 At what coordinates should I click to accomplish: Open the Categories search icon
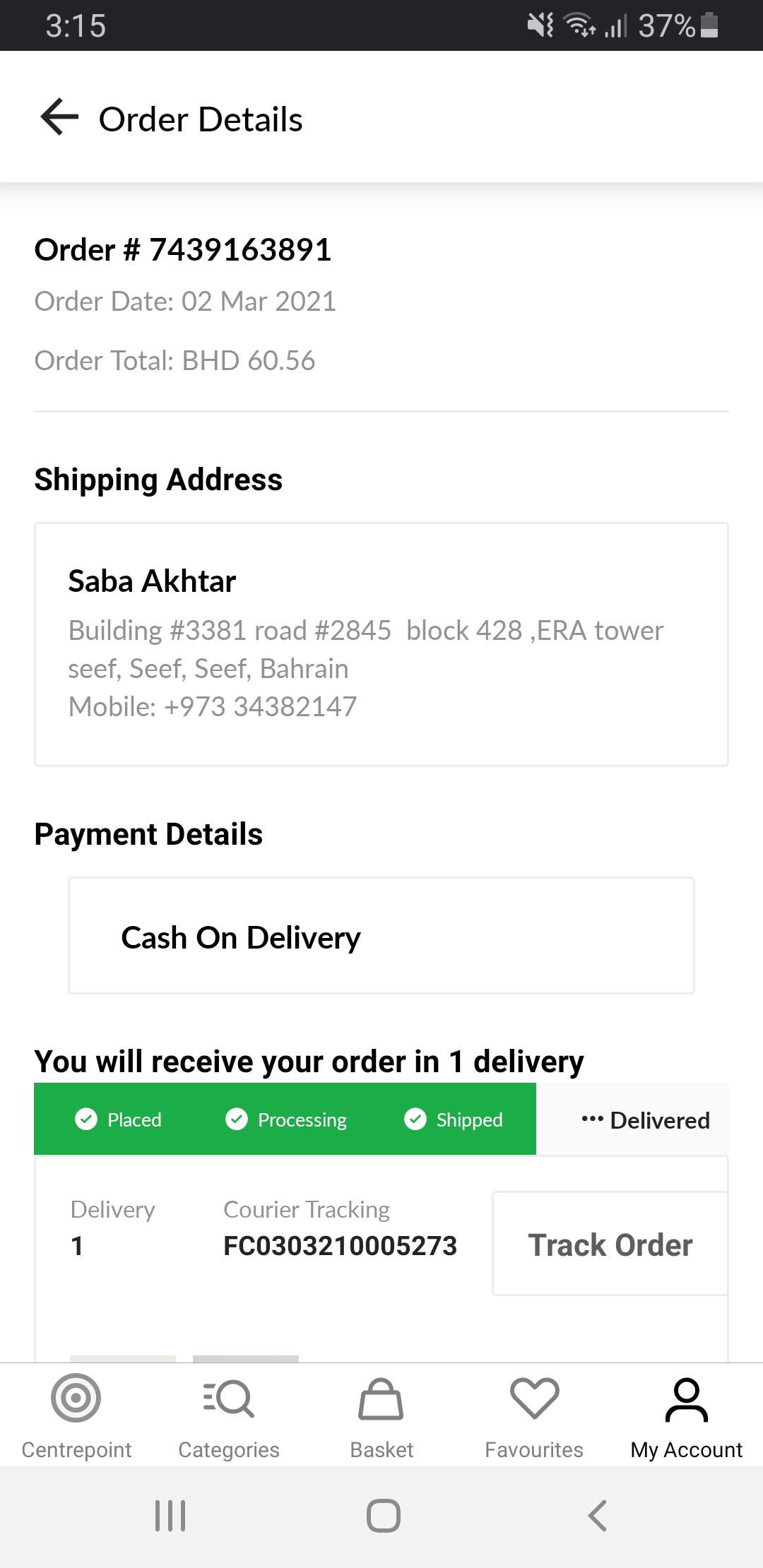coord(228,1398)
